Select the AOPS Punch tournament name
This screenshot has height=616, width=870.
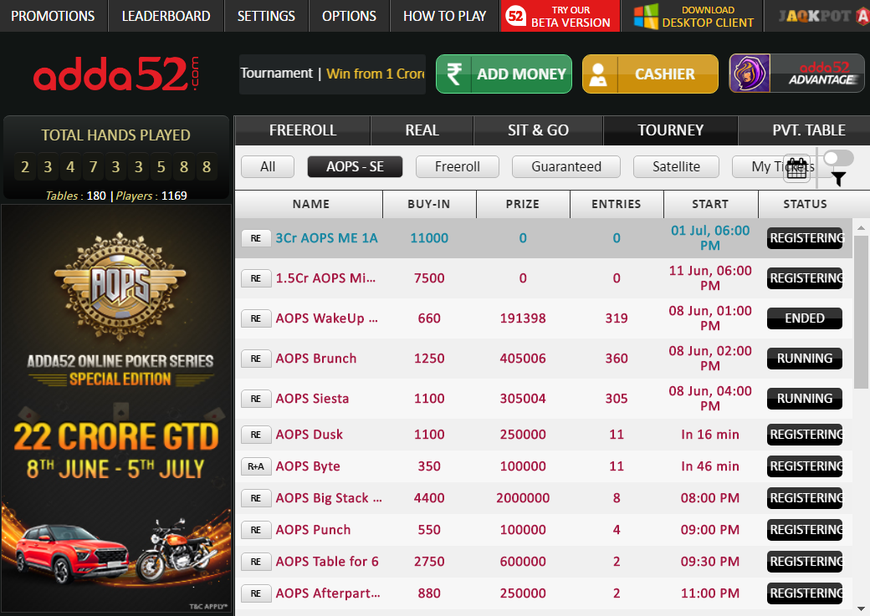pyautogui.click(x=313, y=530)
